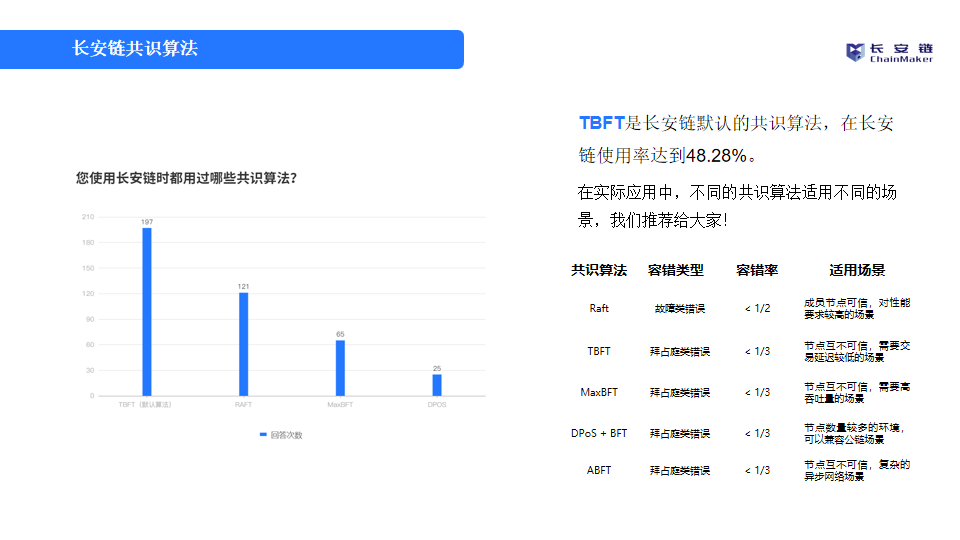Click the blue 回答次数 legend swatch
Viewport: 960px width, 540px height.
(x=263, y=435)
